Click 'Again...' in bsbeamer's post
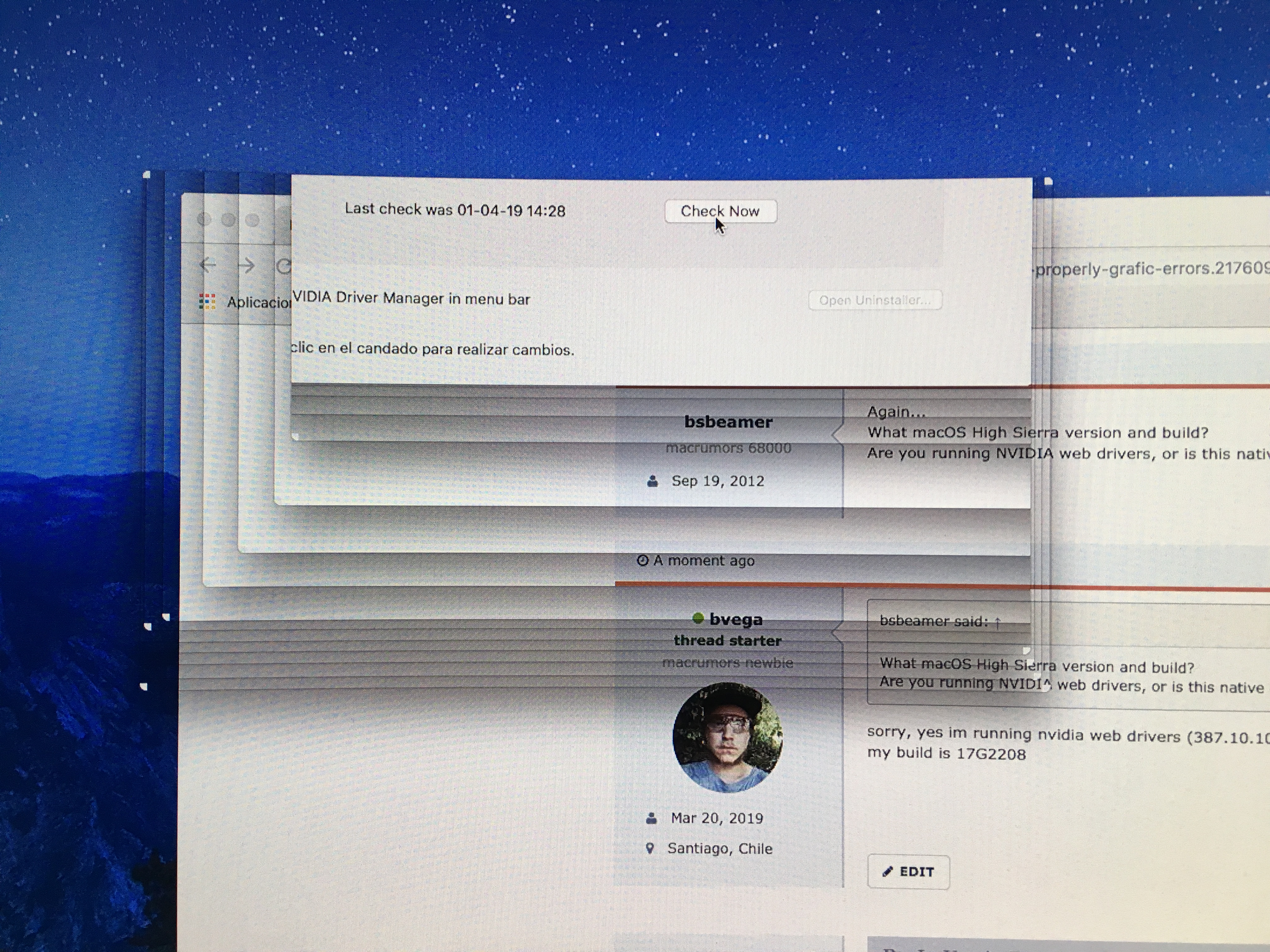The width and height of the screenshot is (1270, 952). [896, 412]
